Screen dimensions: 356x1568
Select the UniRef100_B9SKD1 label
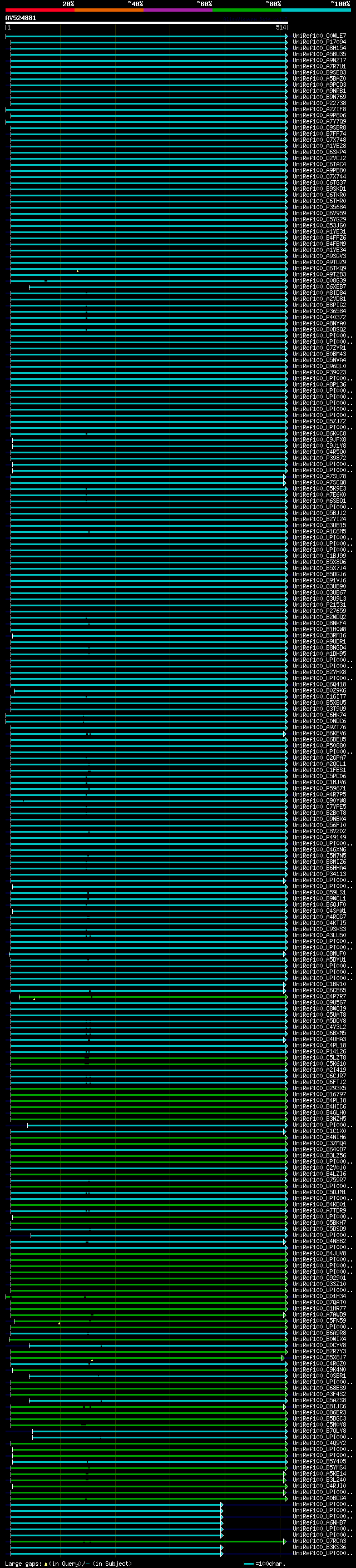pyautogui.click(x=319, y=189)
